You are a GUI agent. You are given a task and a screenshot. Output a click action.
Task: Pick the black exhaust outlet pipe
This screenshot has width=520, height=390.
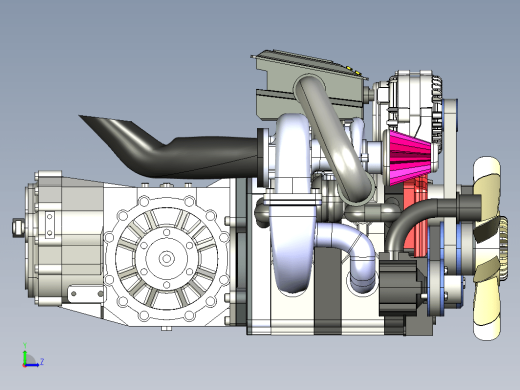[x=169, y=147]
